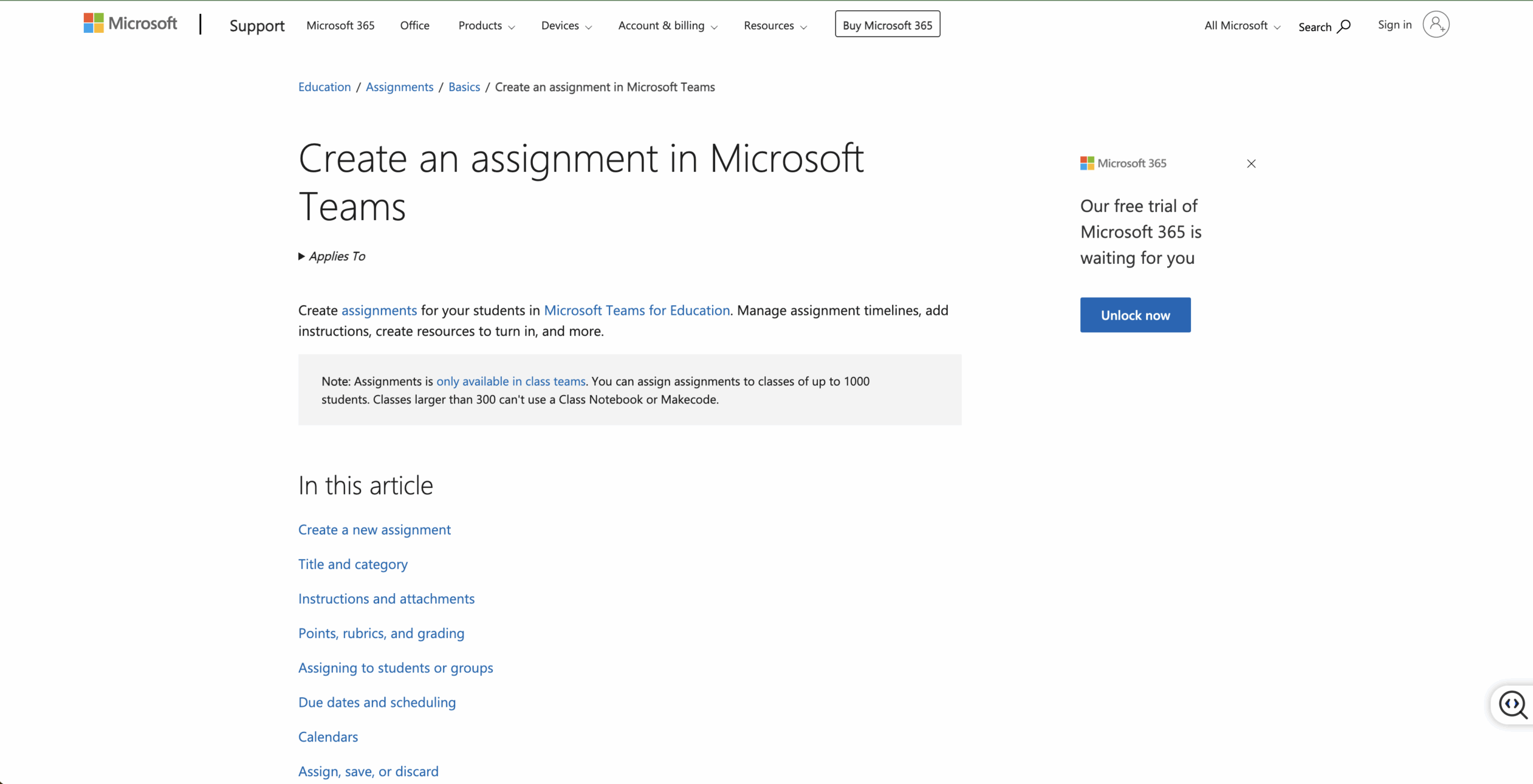Select Office in the top navigation
1533x784 pixels.
coord(414,26)
